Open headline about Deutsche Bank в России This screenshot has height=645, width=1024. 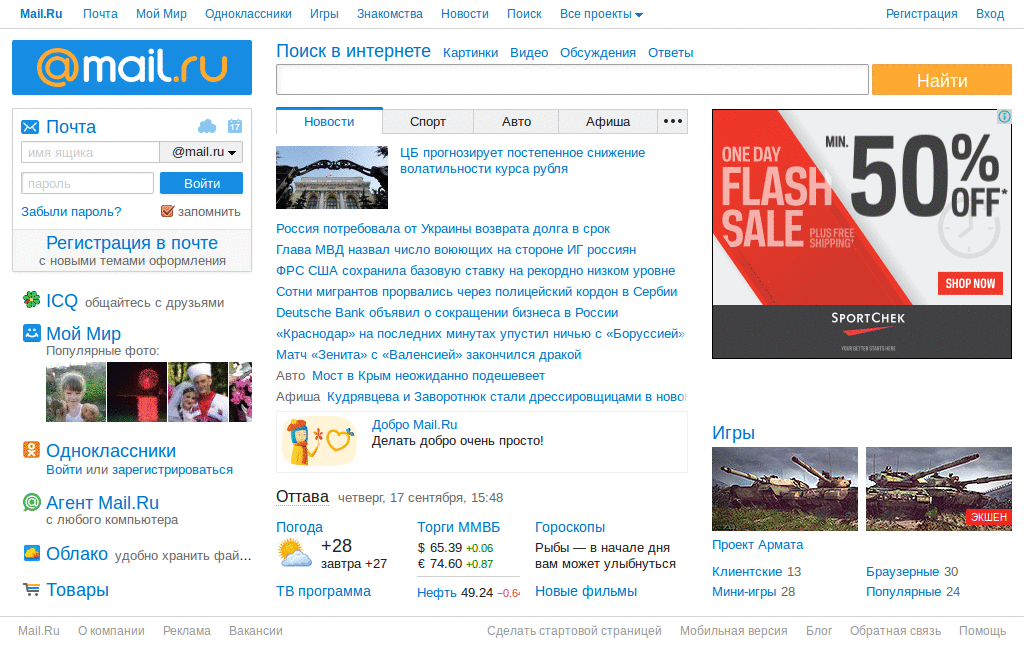click(x=447, y=313)
